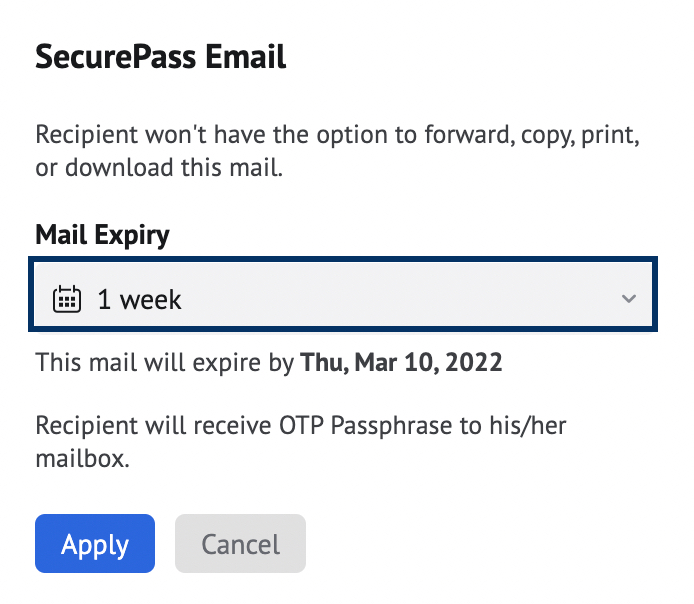Click the SecurePass Email dialog title
The image size is (694, 604).
coord(161,57)
